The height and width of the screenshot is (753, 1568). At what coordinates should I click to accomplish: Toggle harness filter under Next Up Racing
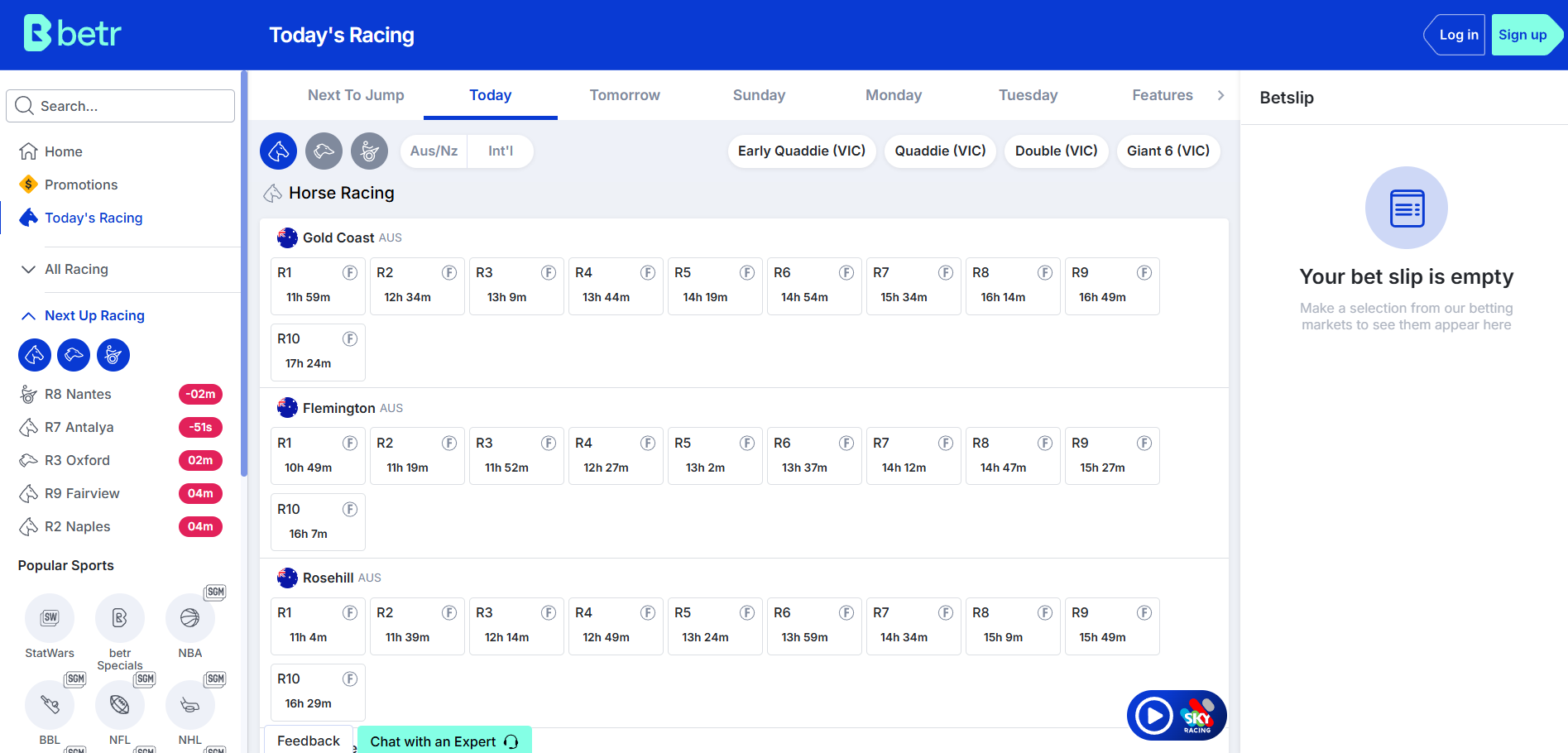(x=113, y=355)
